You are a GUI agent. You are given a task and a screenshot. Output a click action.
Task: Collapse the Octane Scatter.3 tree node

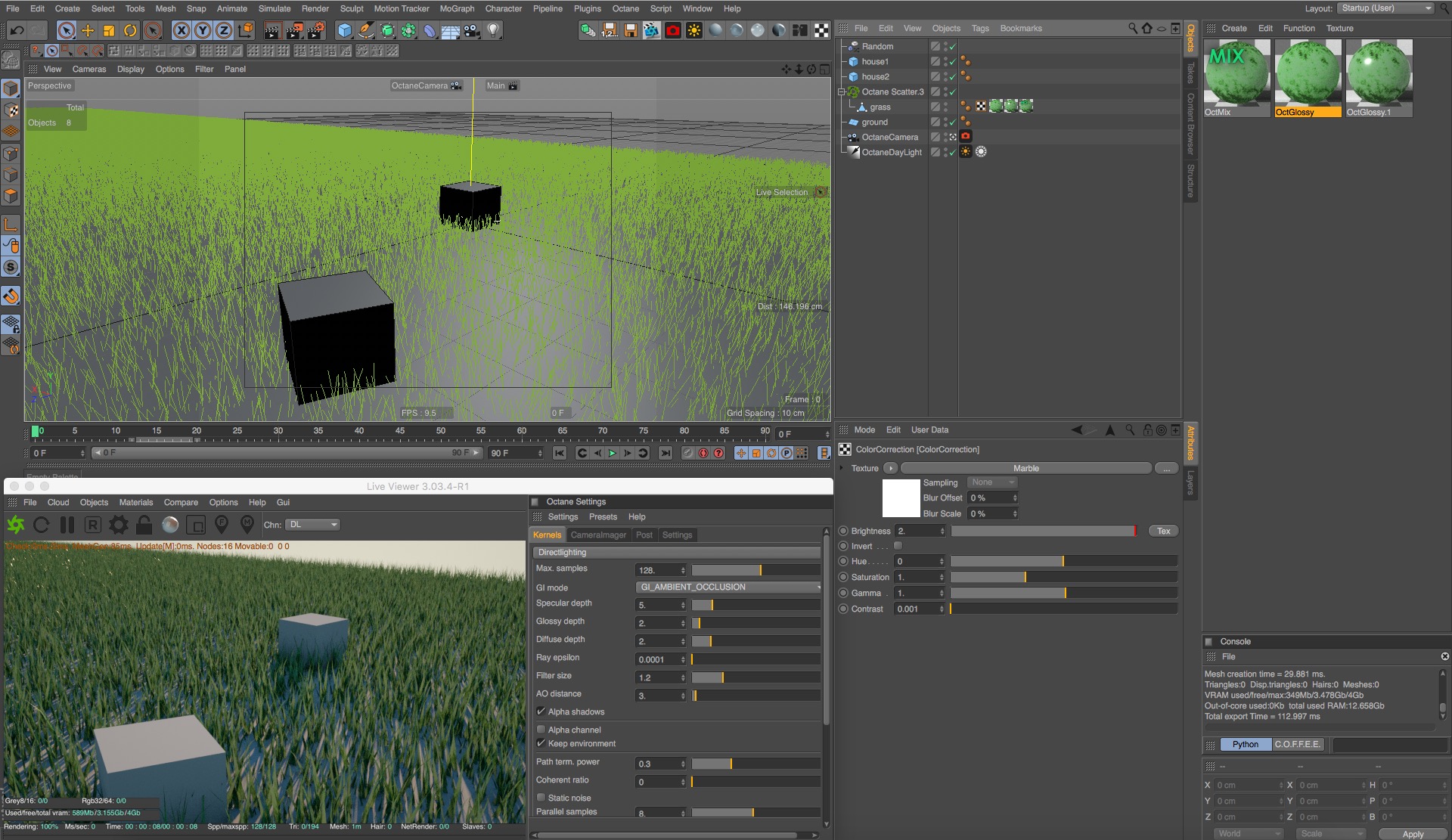click(841, 91)
